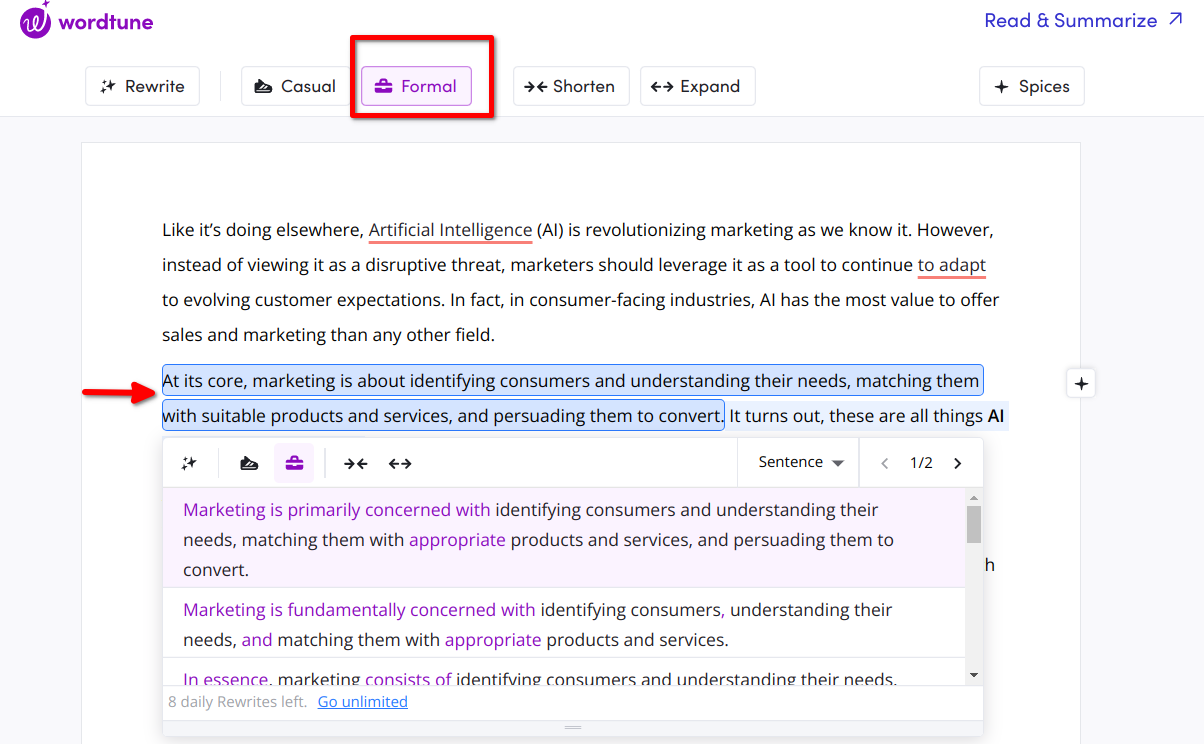
Task: Click the popup resize handle at bottom
Action: (573, 728)
